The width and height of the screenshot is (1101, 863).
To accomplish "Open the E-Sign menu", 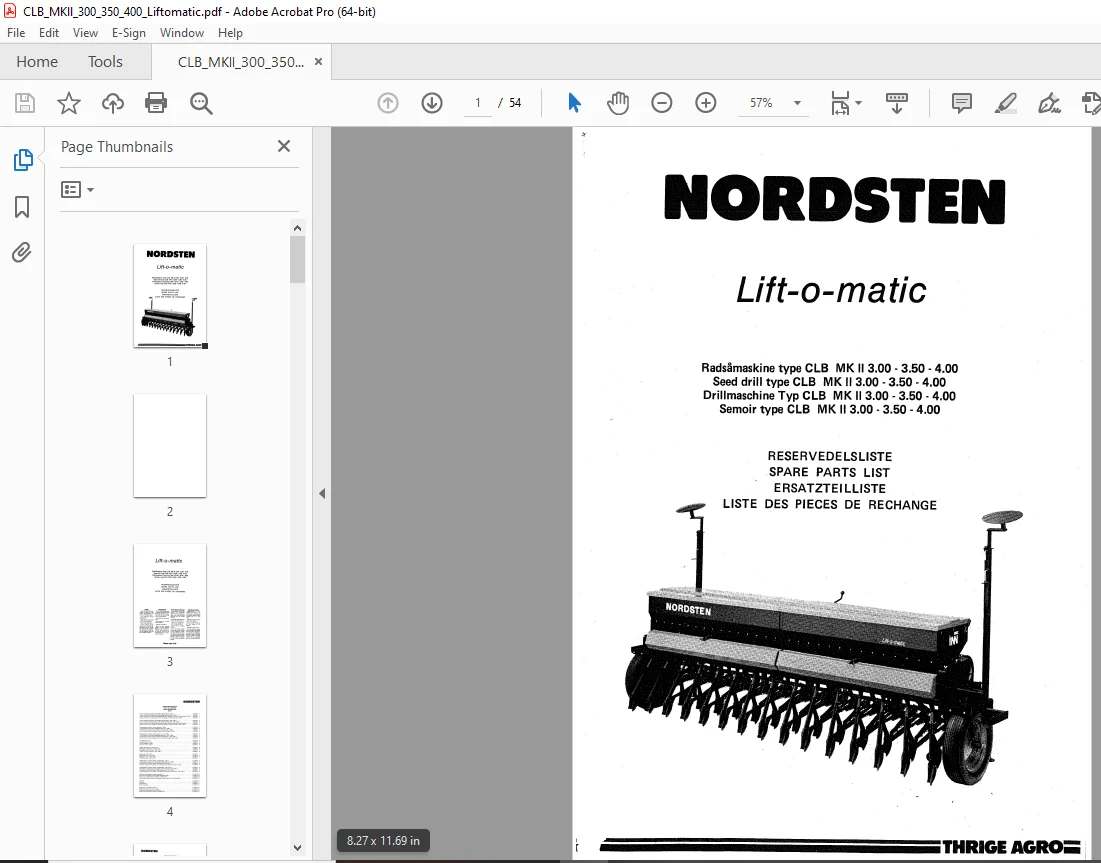I will [128, 33].
